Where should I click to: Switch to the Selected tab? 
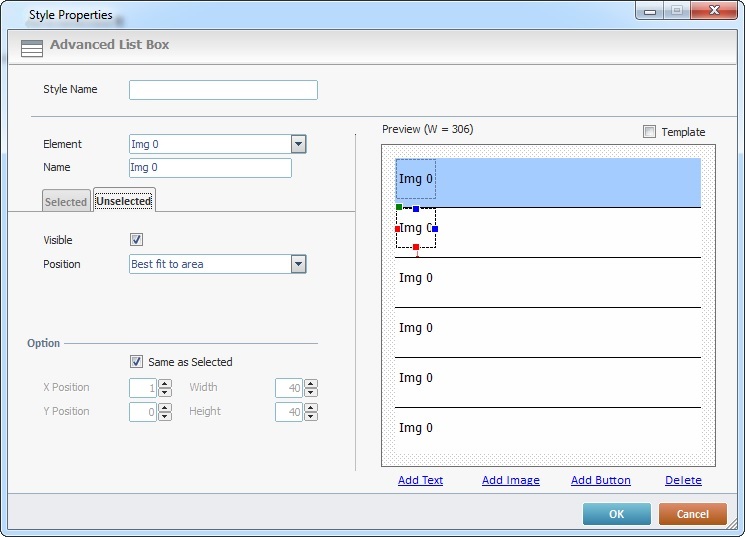pos(66,201)
